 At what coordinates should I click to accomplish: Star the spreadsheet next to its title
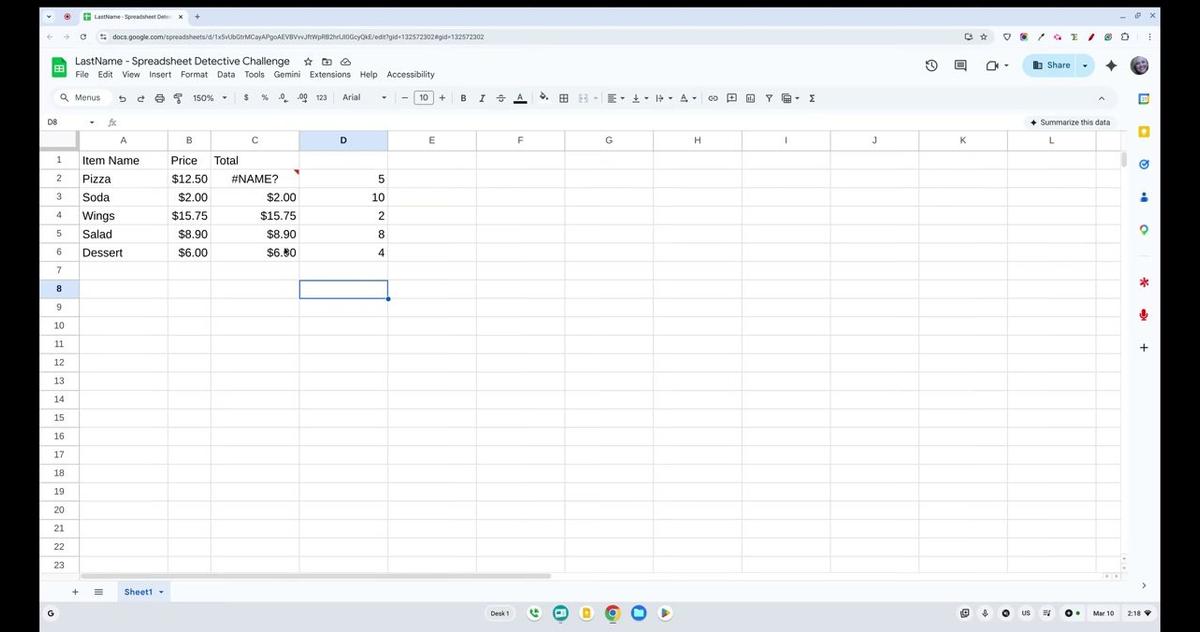pyautogui.click(x=308, y=61)
